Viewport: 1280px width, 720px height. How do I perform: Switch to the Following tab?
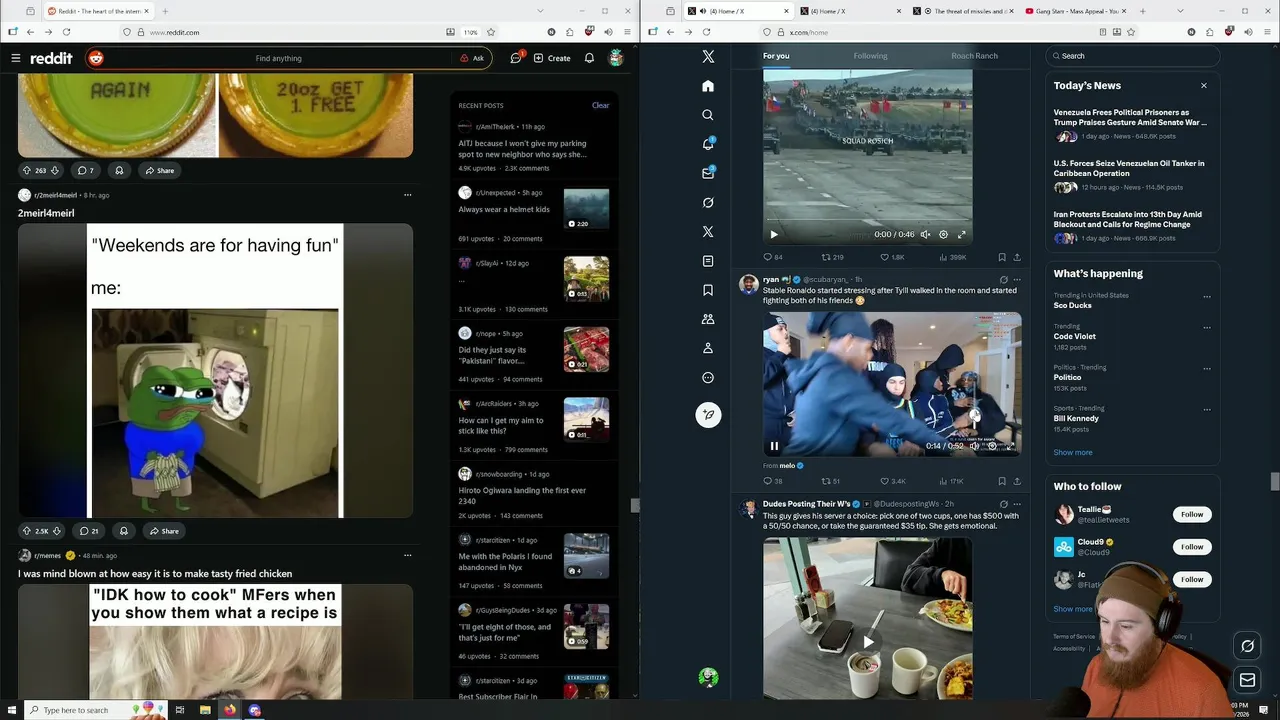870,56
